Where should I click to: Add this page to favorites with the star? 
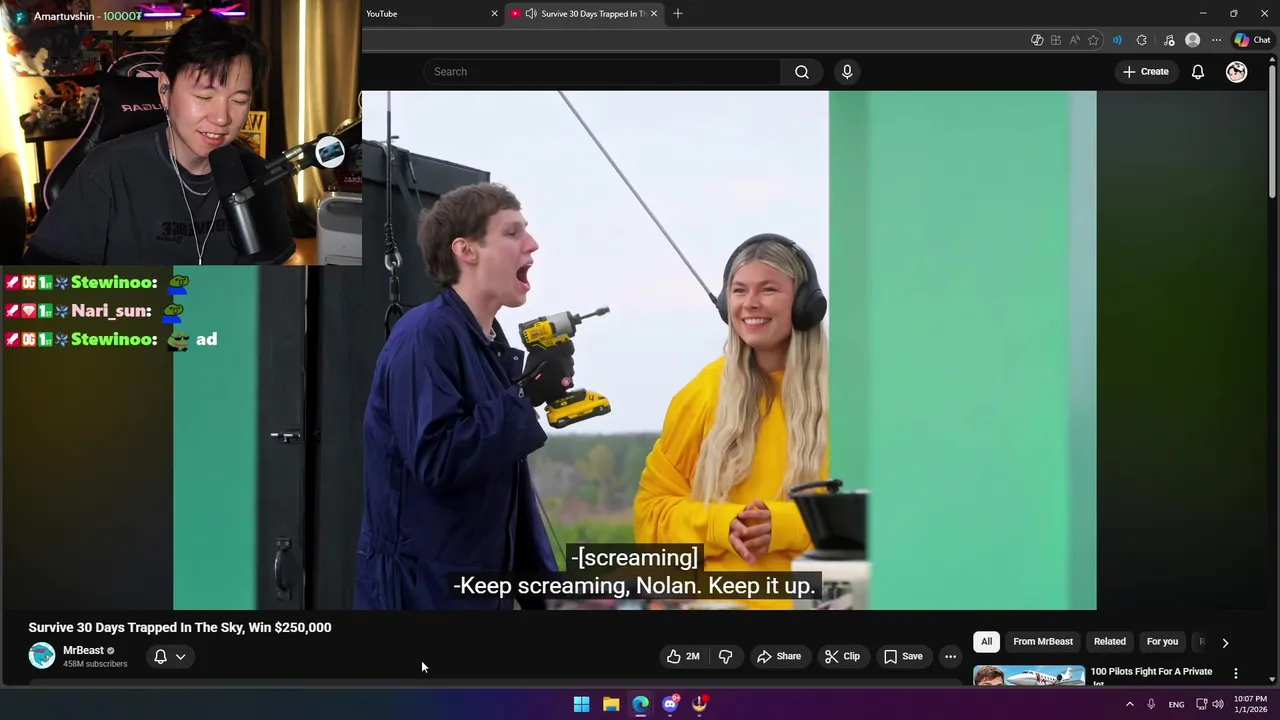click(x=1093, y=40)
